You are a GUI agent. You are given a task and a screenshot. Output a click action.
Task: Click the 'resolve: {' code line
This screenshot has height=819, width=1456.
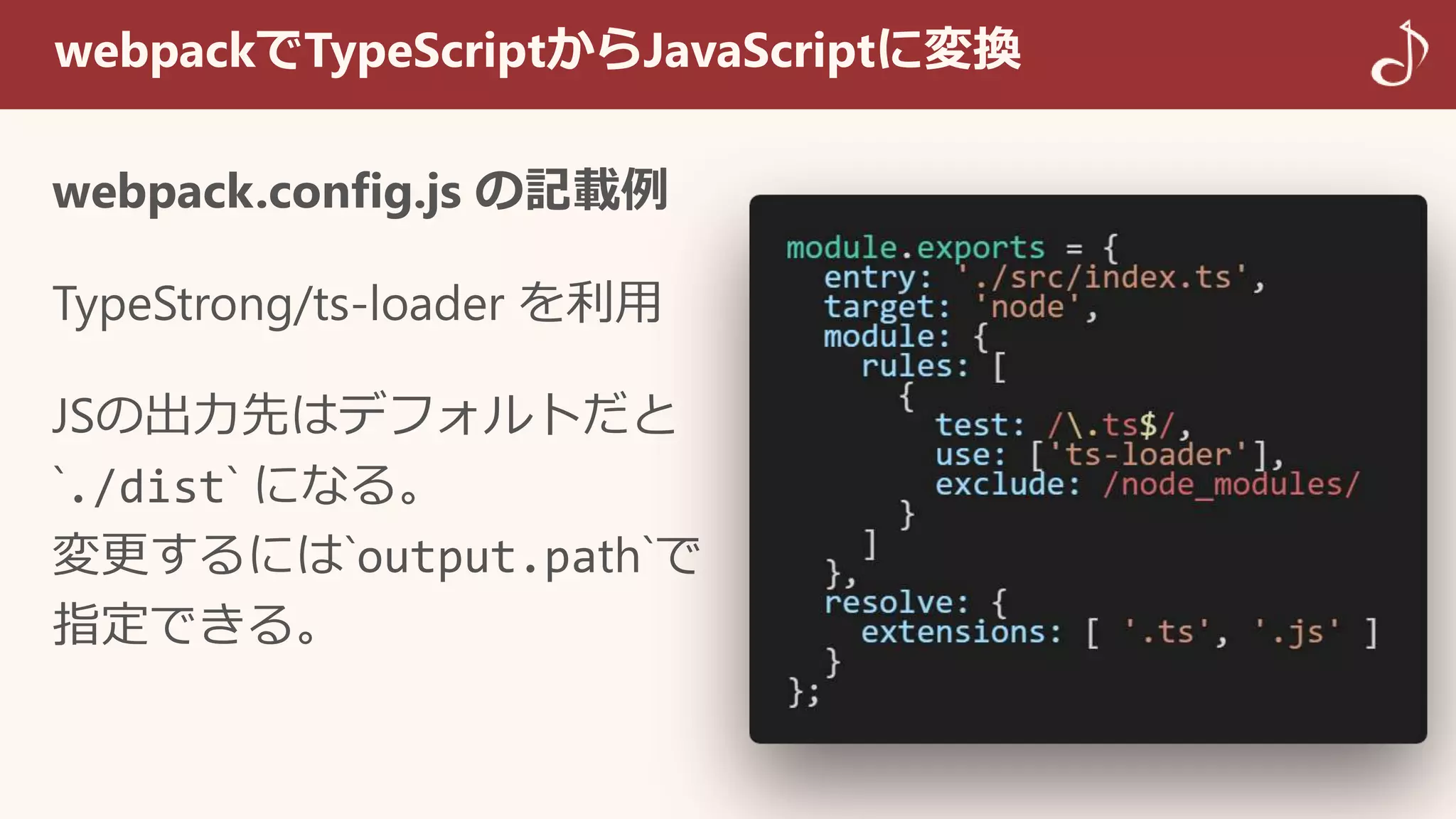pyautogui.click(x=916, y=603)
